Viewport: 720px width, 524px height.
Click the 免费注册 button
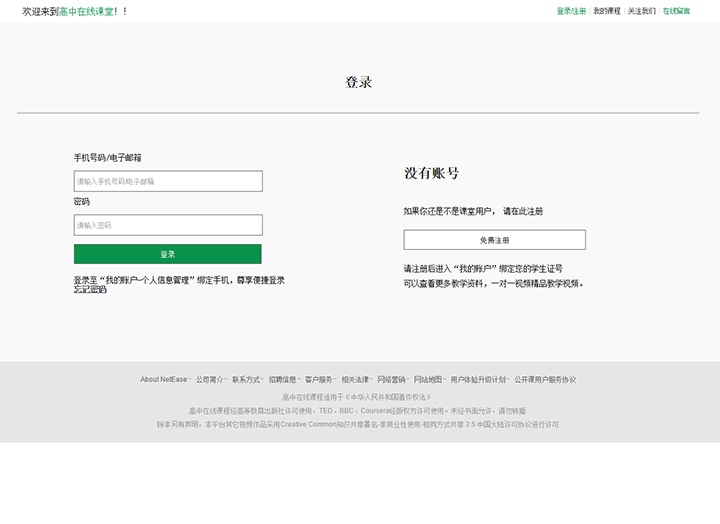coord(494,240)
